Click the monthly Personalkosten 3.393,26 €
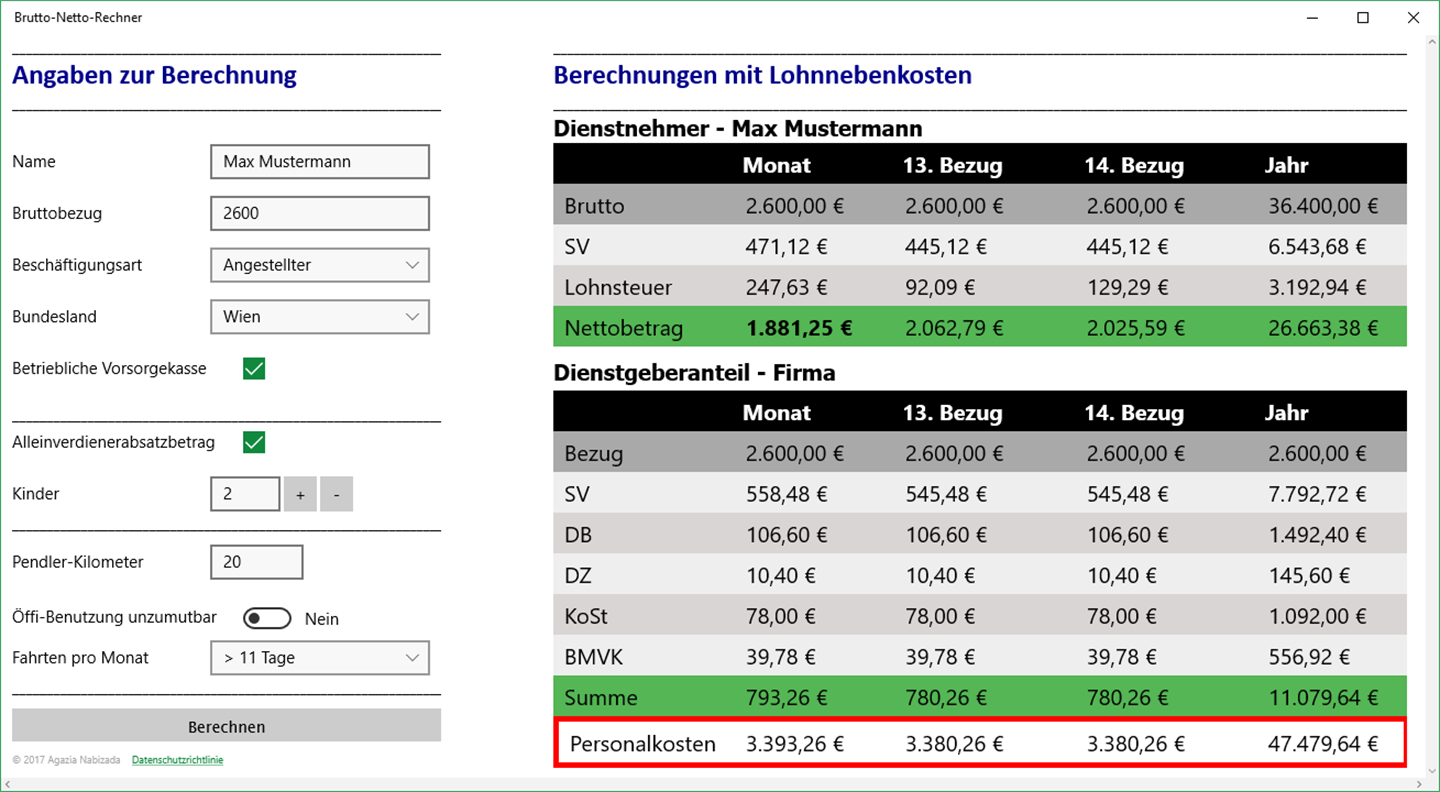 [x=795, y=744]
